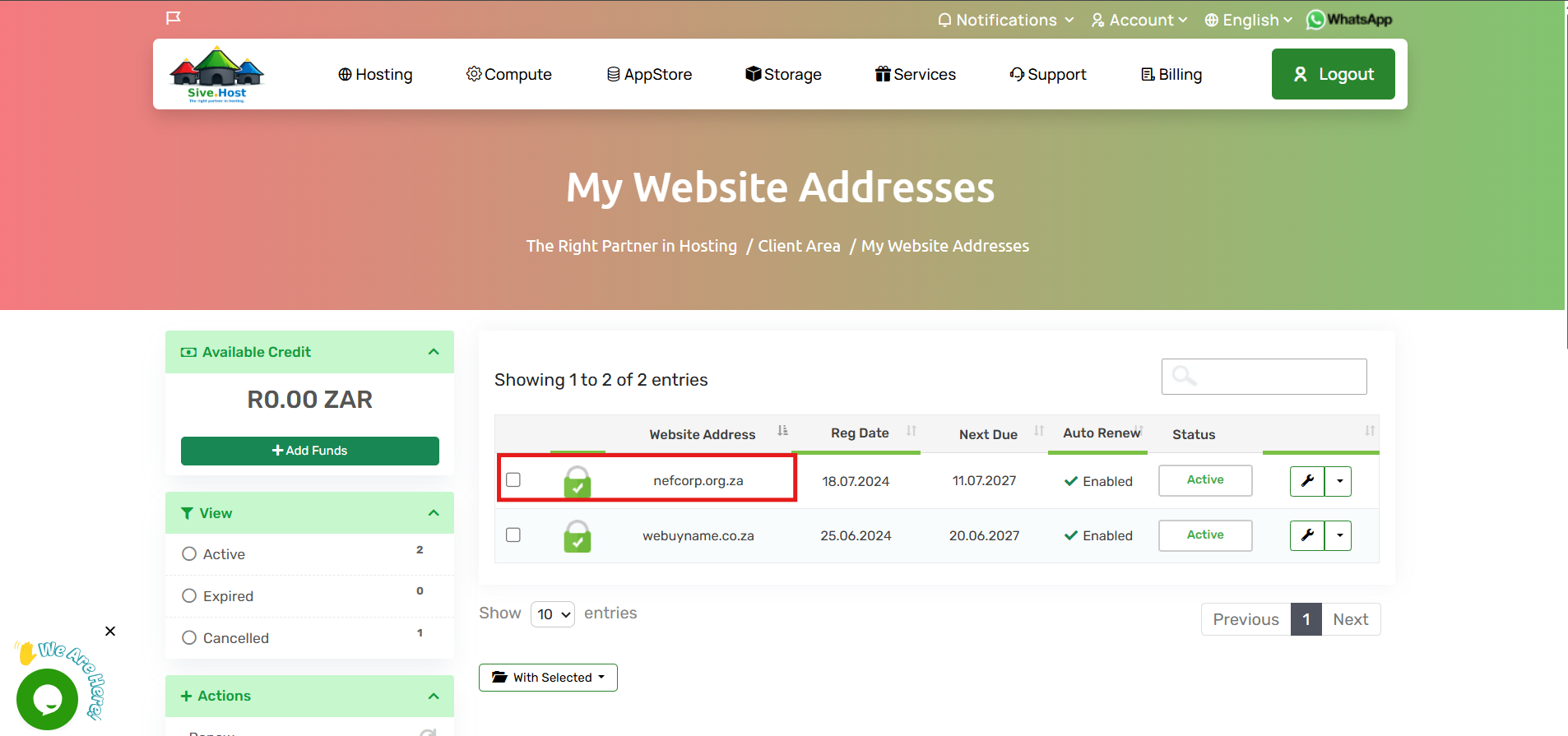This screenshot has height=736, width=1568.
Task: Click the domain search input field
Action: tap(1264, 377)
